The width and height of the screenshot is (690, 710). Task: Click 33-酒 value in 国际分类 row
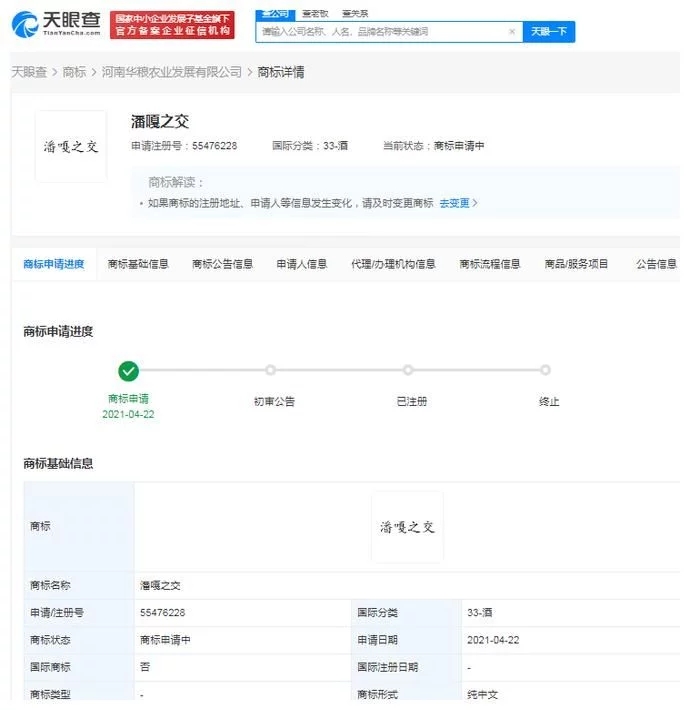click(479, 613)
